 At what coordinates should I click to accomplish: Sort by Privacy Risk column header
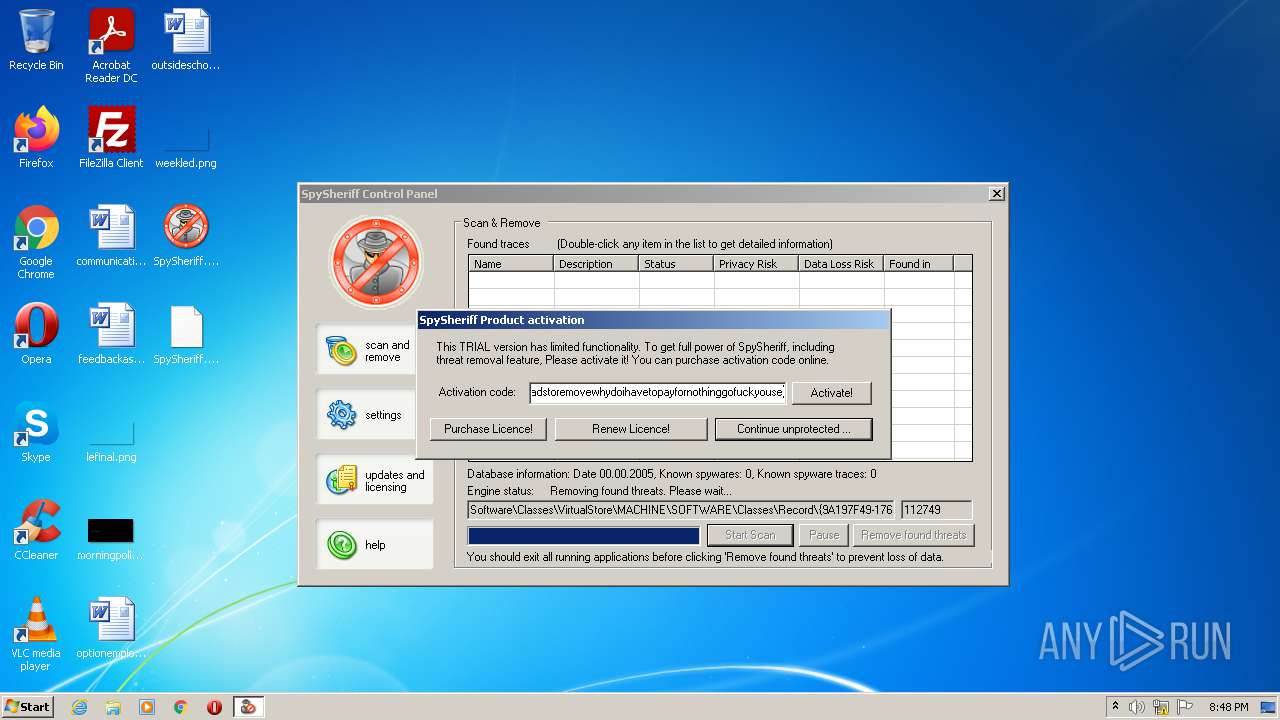[756, 264]
